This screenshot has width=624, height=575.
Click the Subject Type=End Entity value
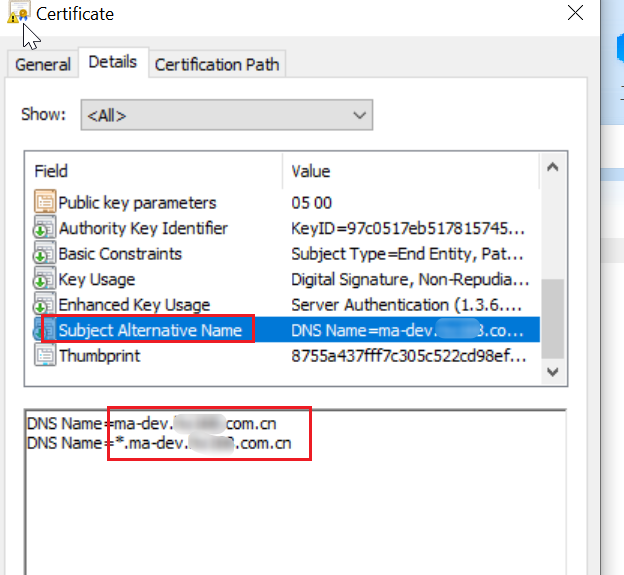[x=407, y=254]
